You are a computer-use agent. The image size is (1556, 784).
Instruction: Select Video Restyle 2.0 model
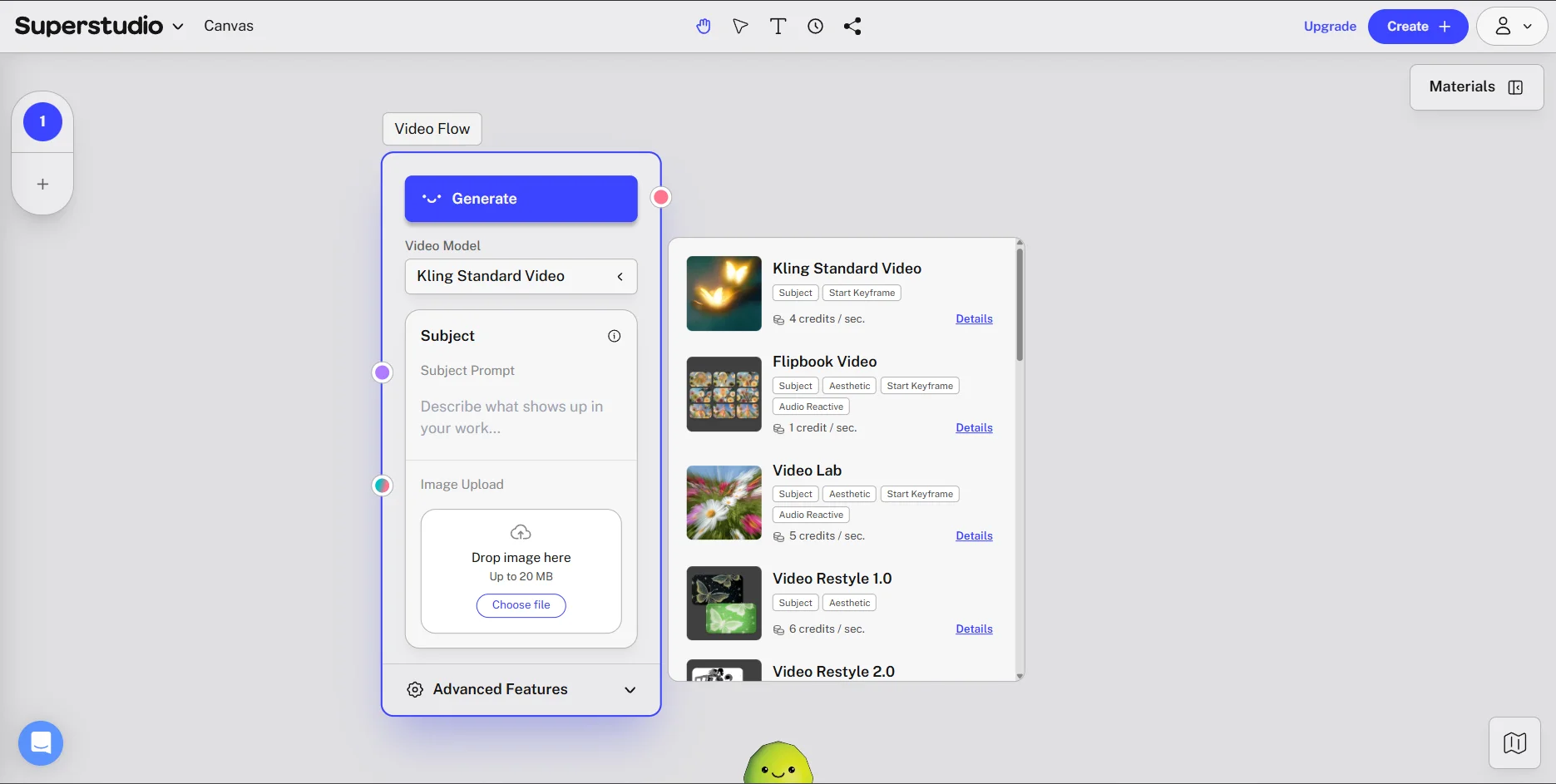(x=833, y=672)
